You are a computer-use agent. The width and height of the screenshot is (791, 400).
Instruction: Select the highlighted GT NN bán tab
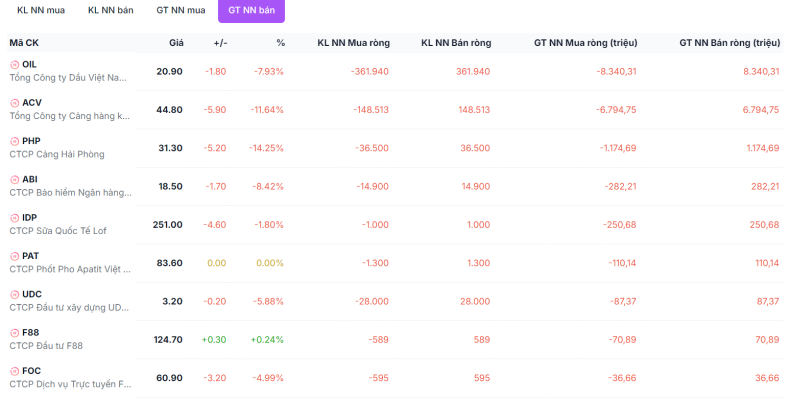(251, 10)
